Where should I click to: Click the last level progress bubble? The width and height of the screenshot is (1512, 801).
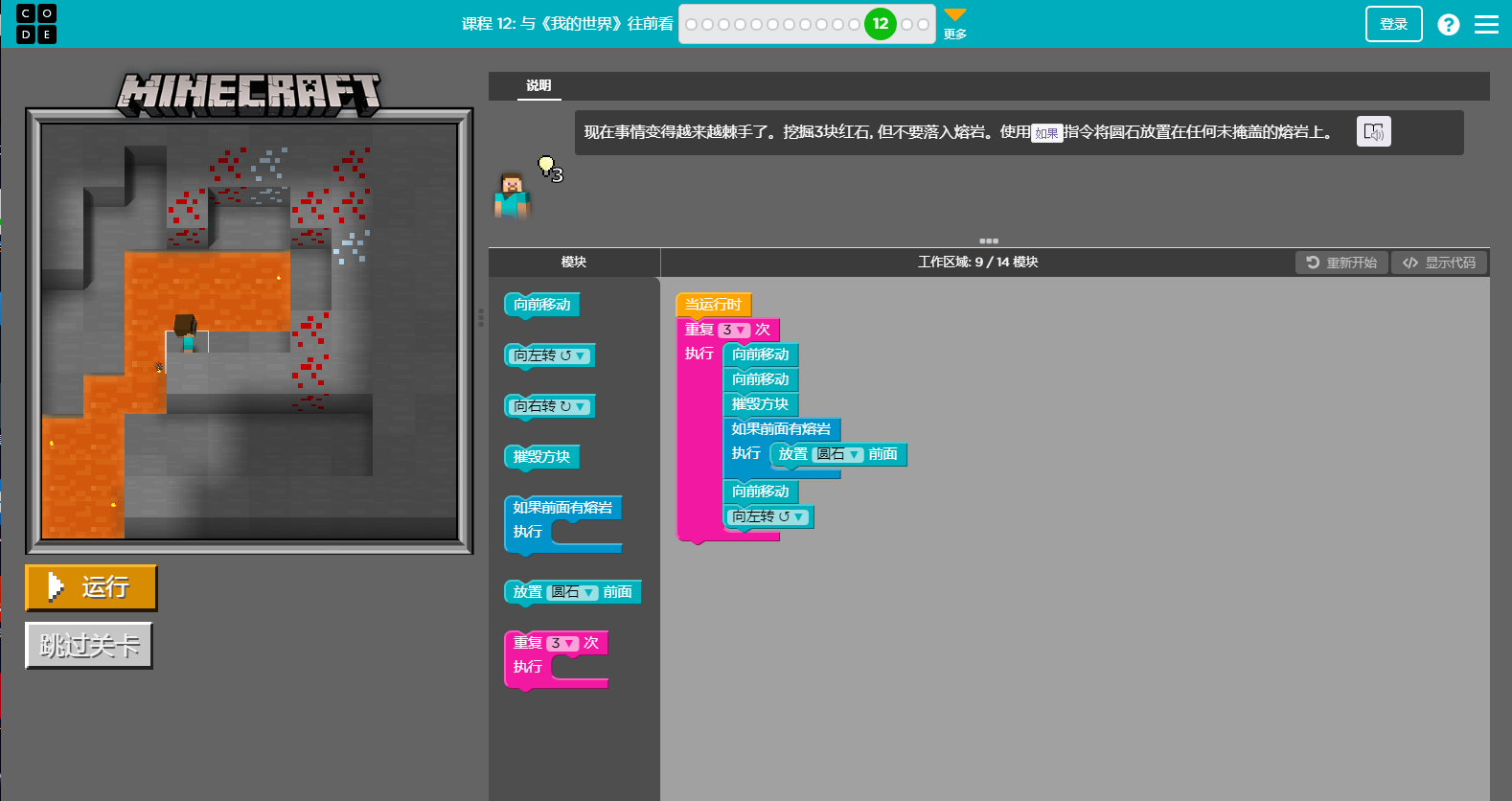click(x=923, y=24)
